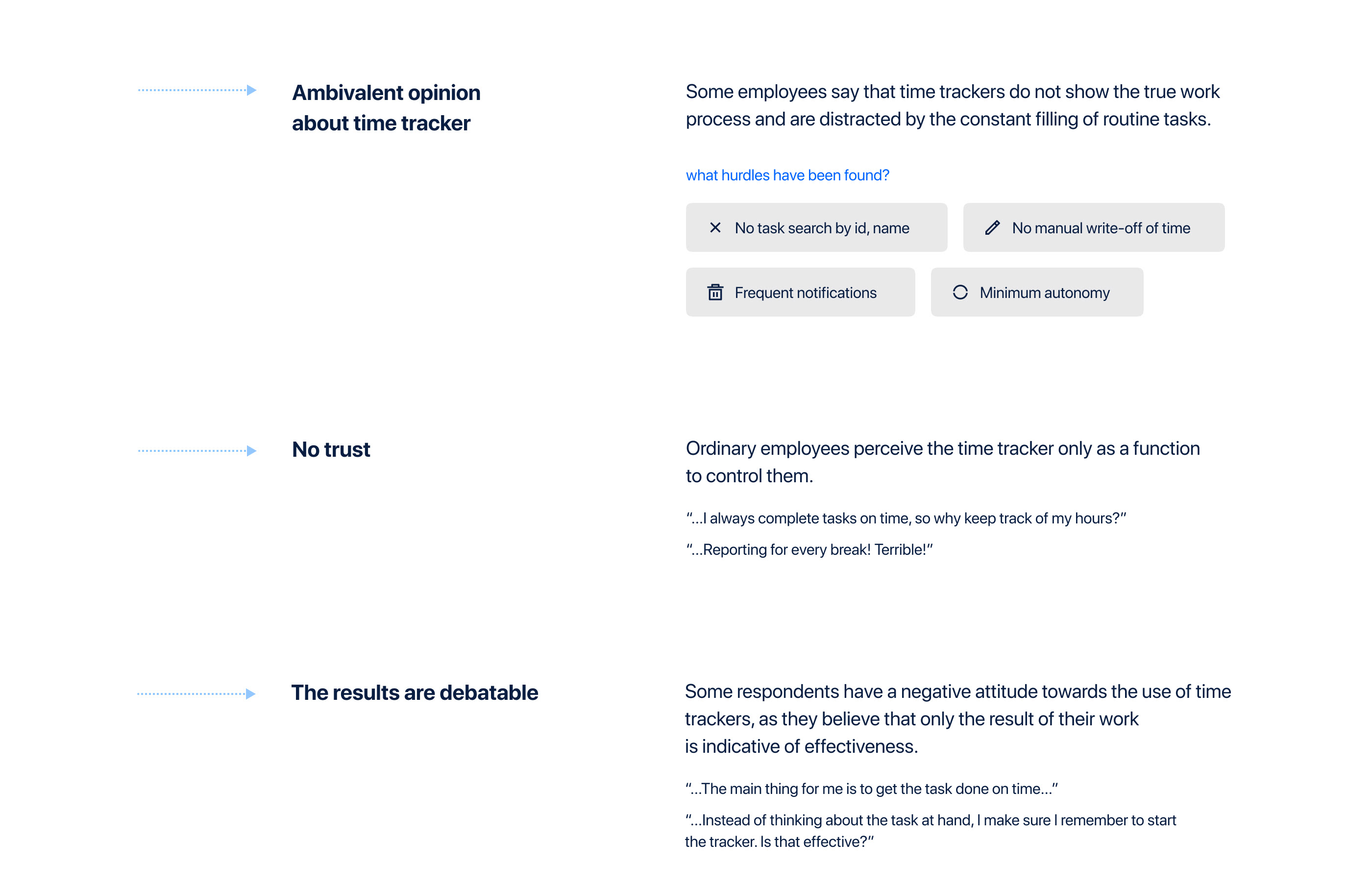Select the "No task search by id, name" label

coord(821,228)
